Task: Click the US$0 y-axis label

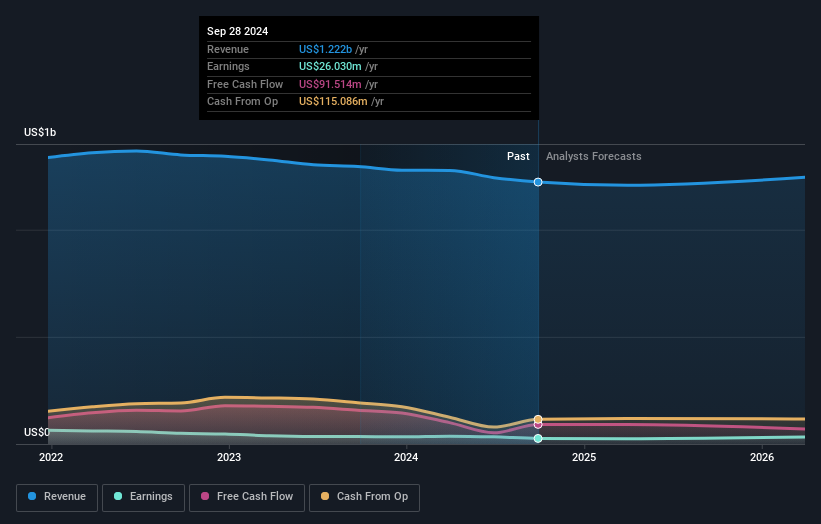Action: pyautogui.click(x=37, y=432)
